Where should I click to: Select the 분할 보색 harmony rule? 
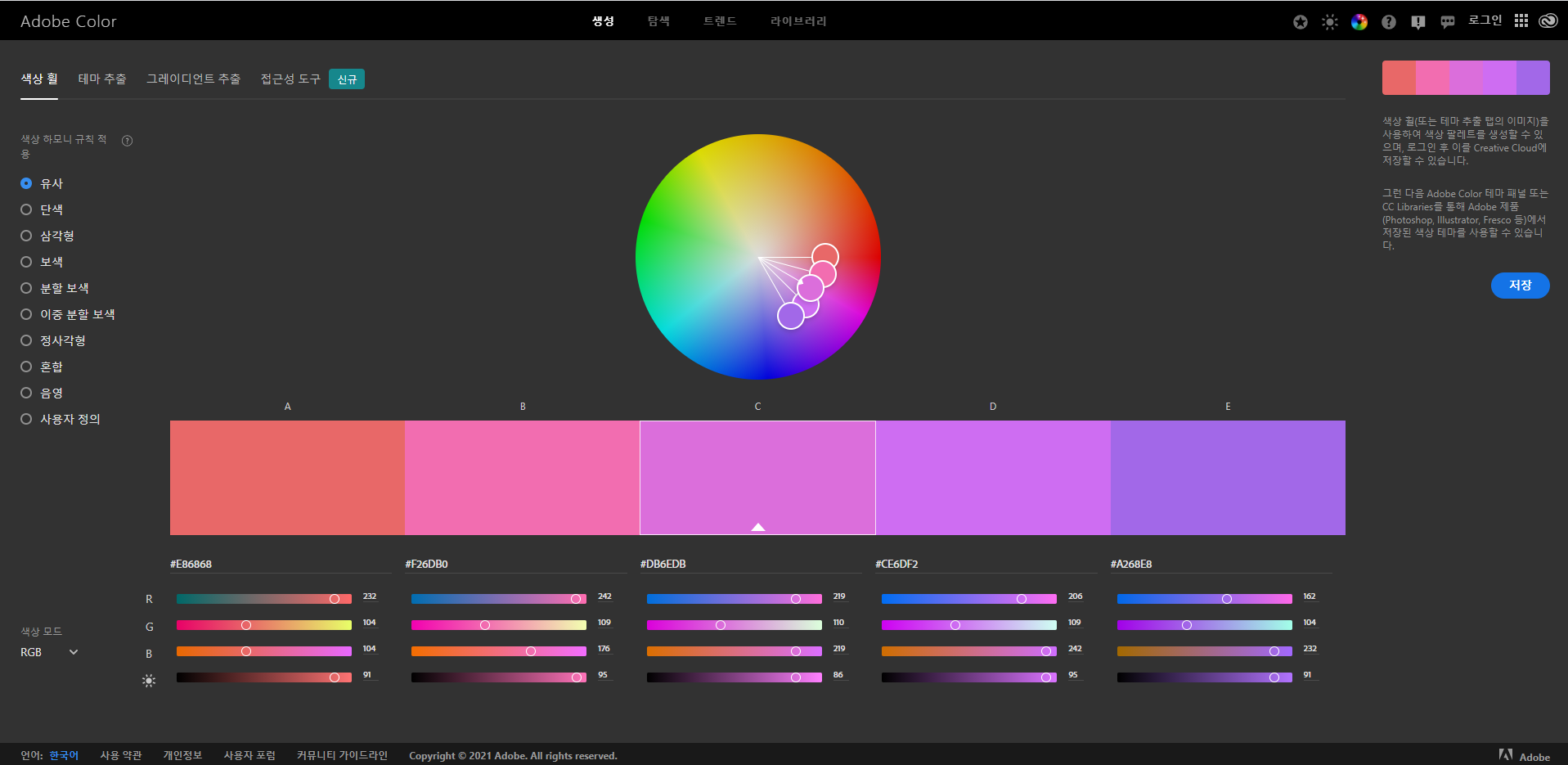click(x=55, y=288)
